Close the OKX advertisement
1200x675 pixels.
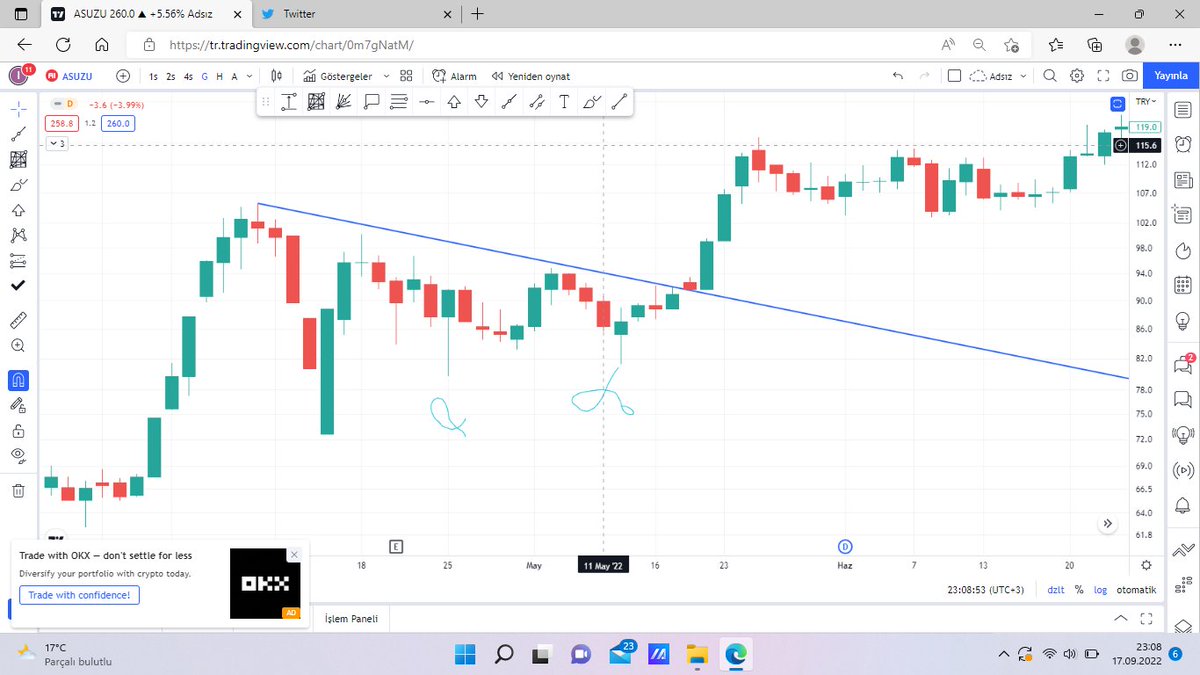[x=294, y=554]
